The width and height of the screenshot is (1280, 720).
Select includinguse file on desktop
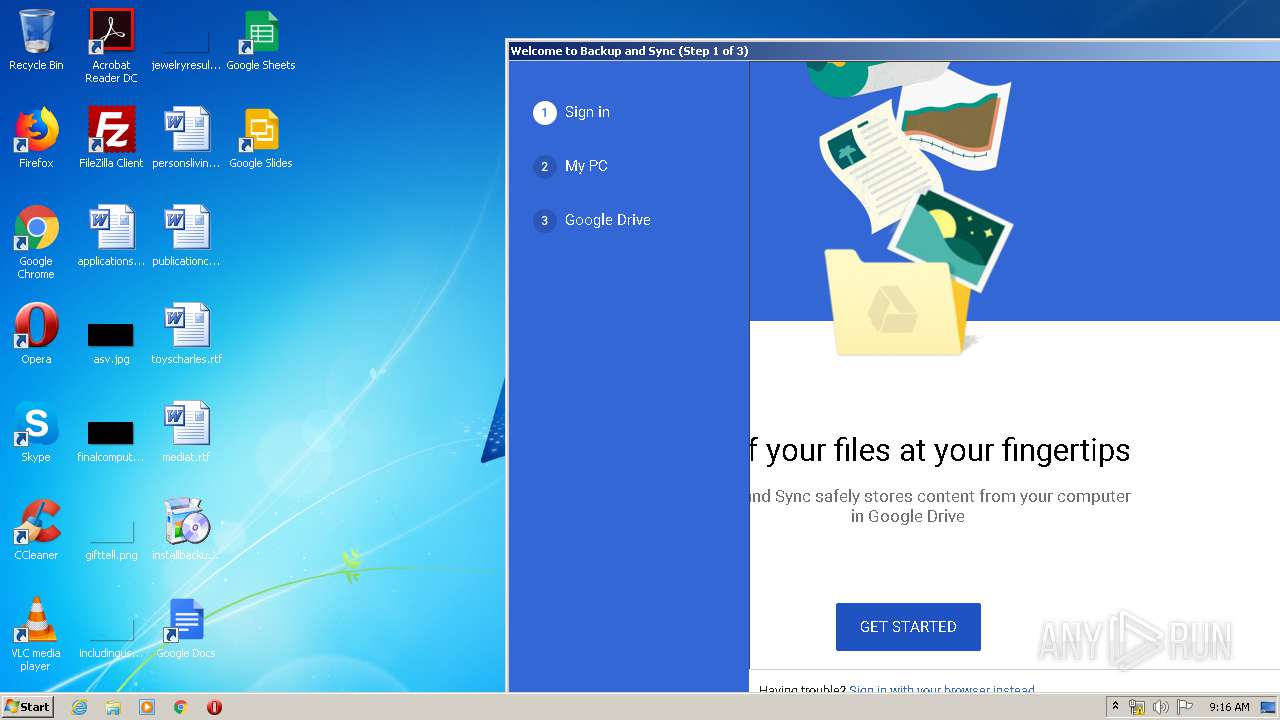click(111, 640)
